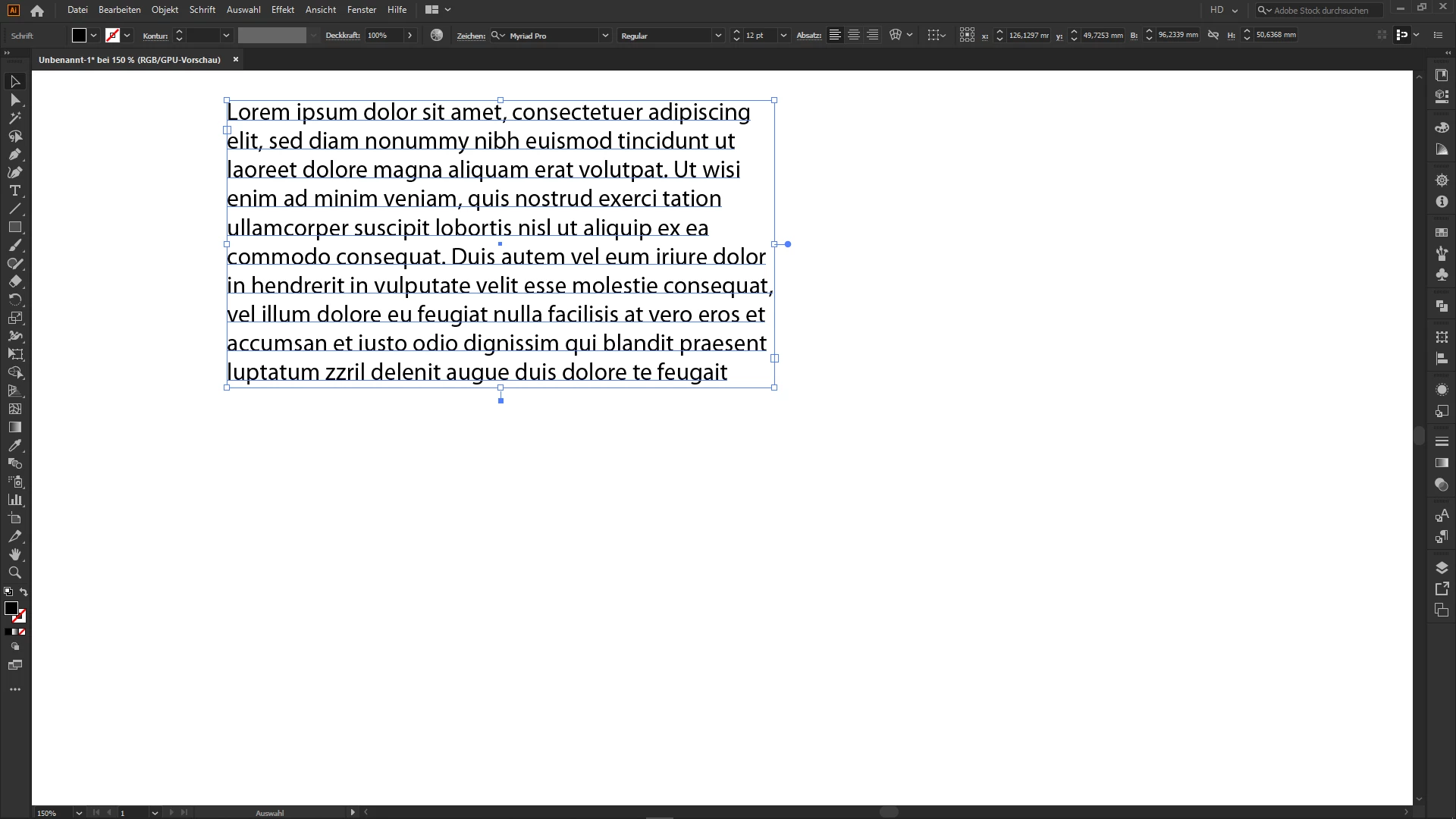This screenshot has height=819, width=1456.
Task: Open the Layers panel icon
Action: pyautogui.click(x=1442, y=568)
